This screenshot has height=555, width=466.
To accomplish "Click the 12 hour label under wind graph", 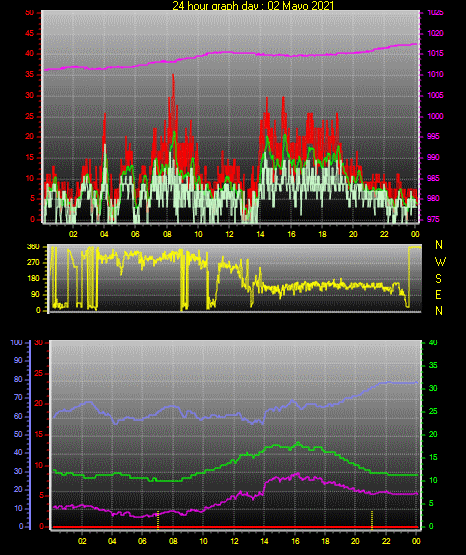I will click(x=229, y=234).
